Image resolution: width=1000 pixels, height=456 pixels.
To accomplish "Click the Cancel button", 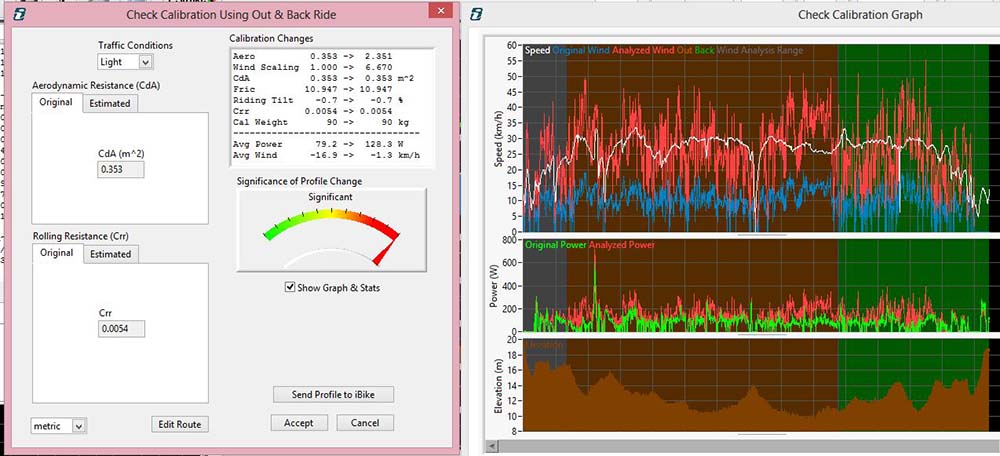I will (364, 423).
